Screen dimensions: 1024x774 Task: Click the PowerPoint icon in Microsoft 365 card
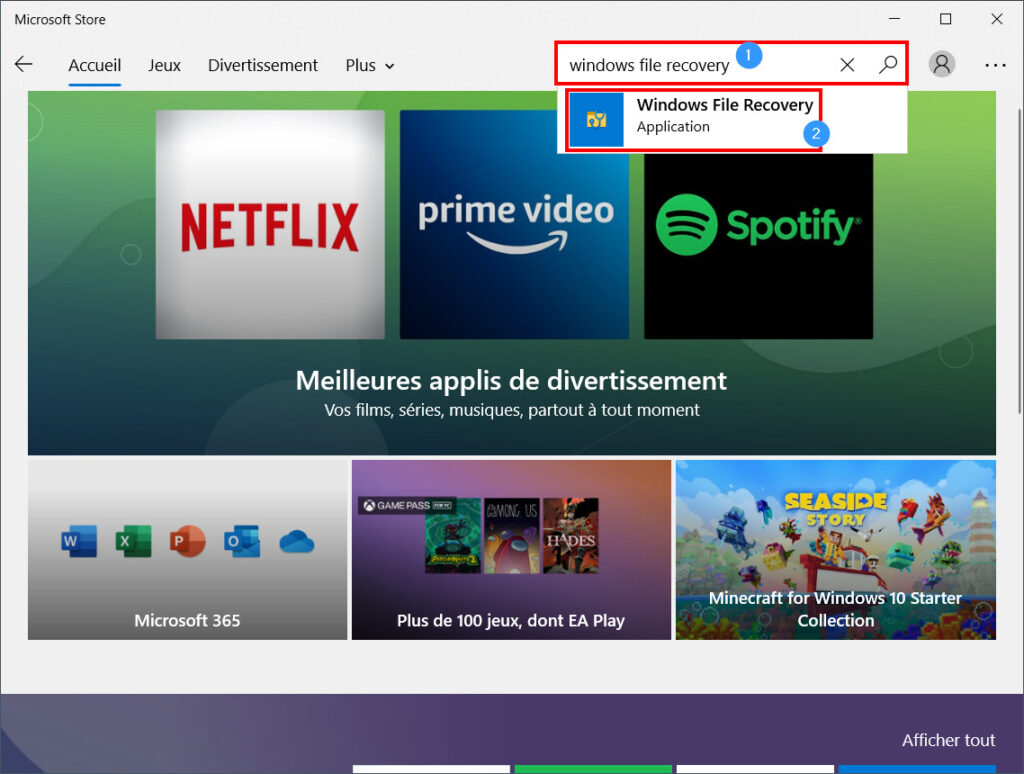pos(187,541)
